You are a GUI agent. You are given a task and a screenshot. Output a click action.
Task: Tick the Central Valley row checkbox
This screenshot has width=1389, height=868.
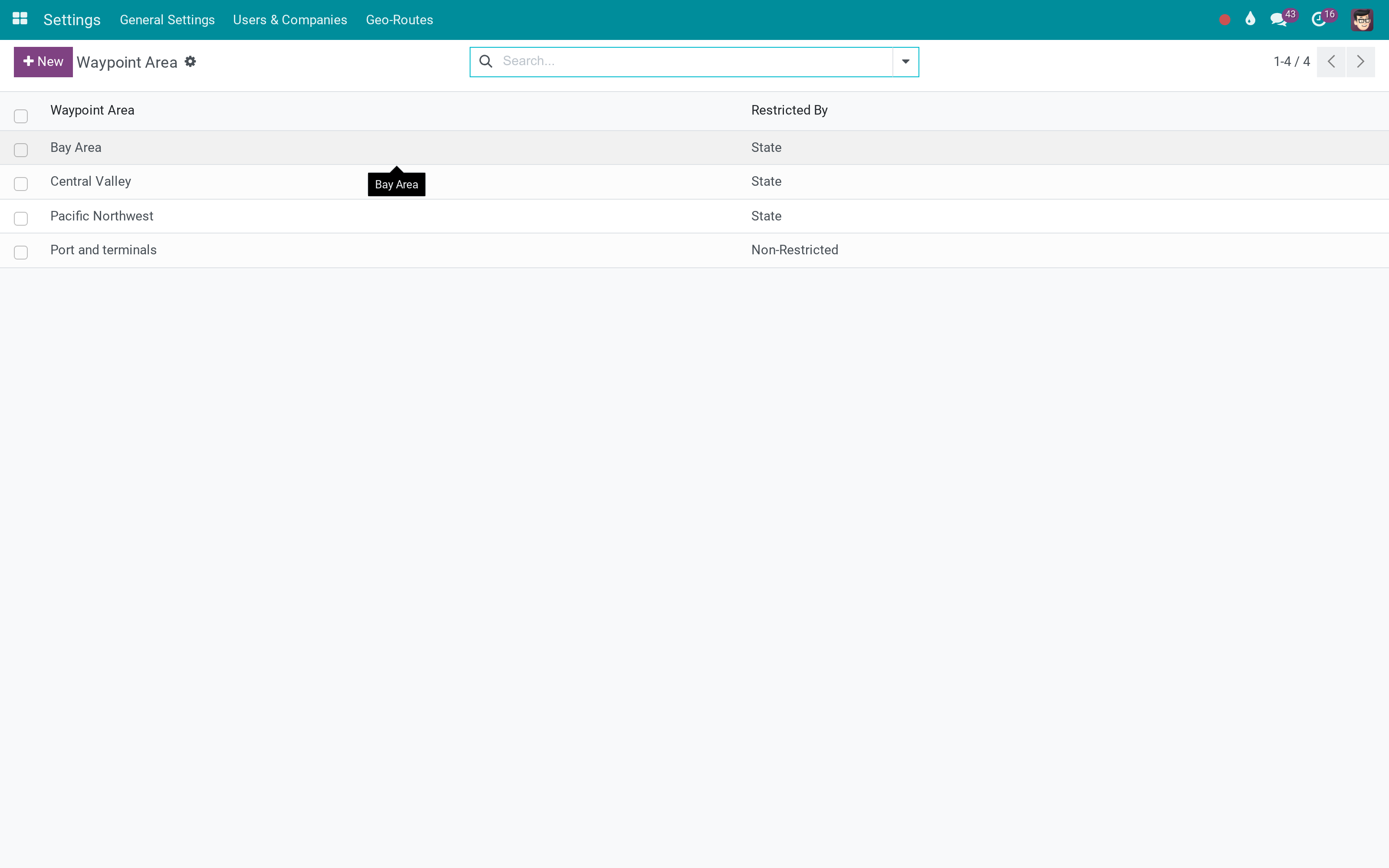[21, 184]
